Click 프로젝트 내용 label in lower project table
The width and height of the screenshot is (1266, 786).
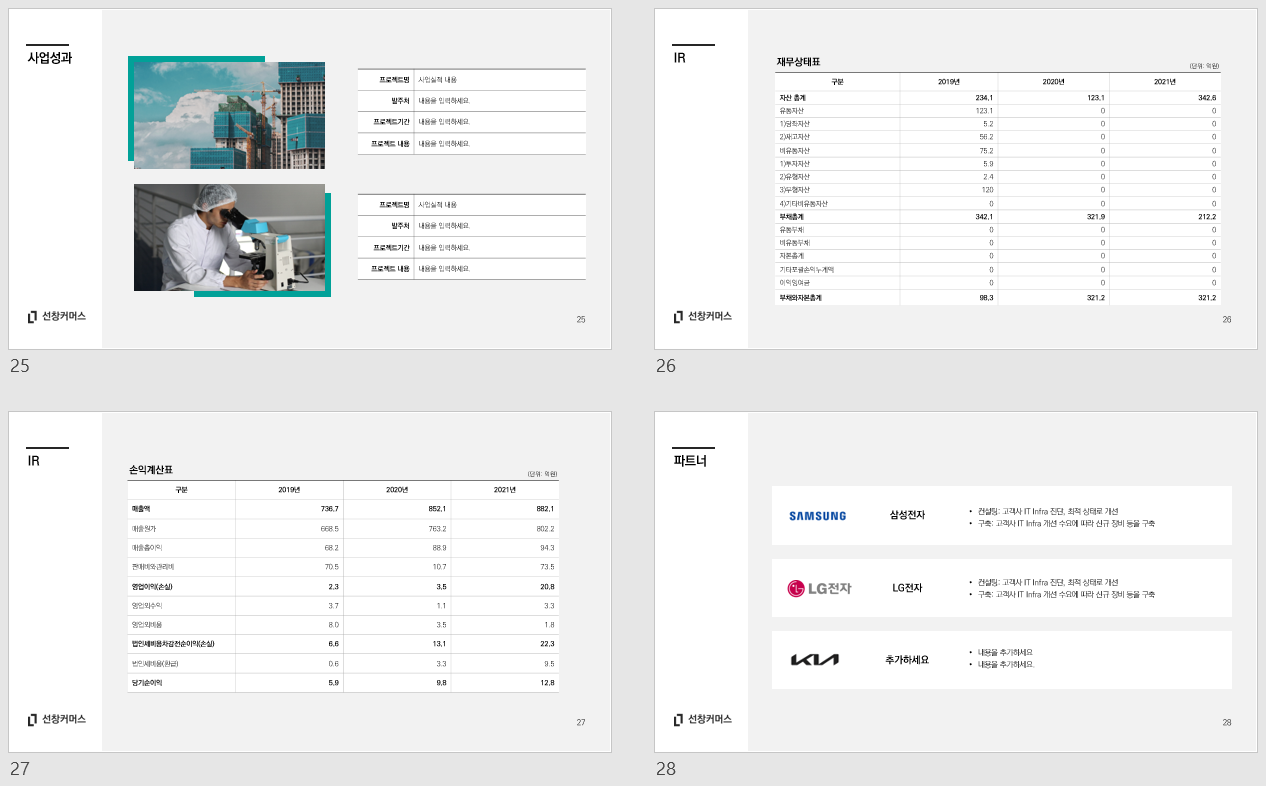[391, 269]
